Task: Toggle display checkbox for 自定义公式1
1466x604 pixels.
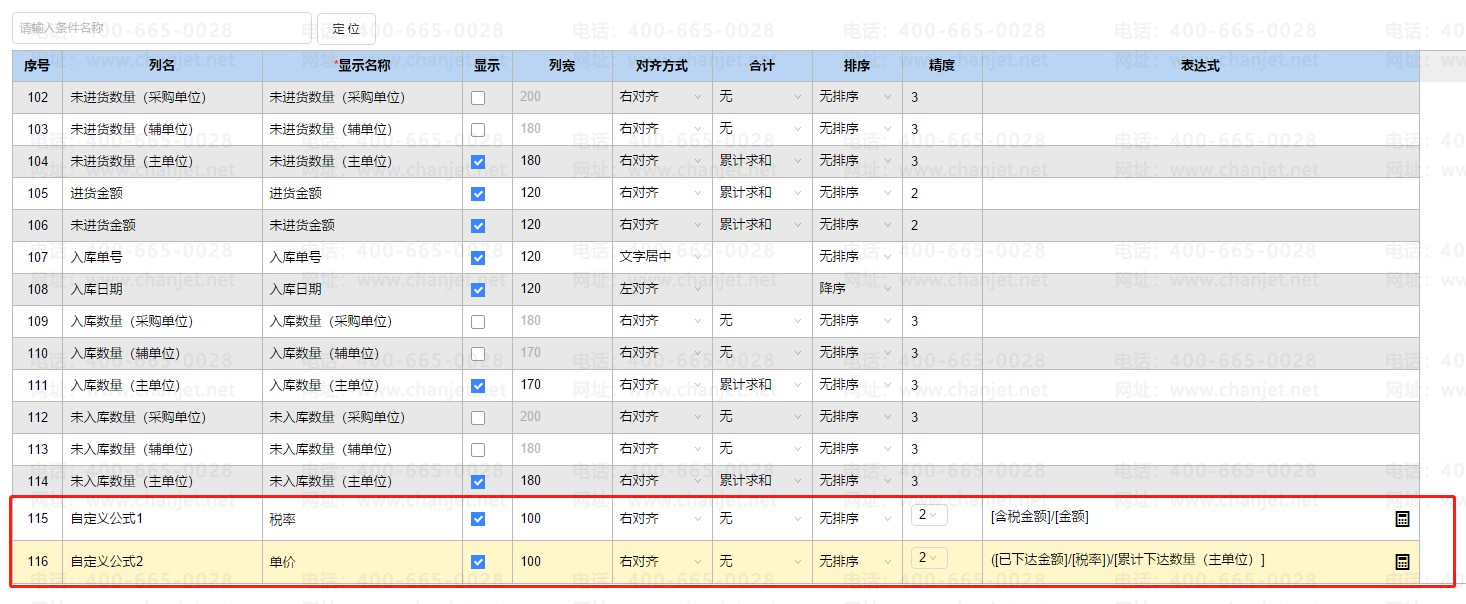Action: [478, 519]
